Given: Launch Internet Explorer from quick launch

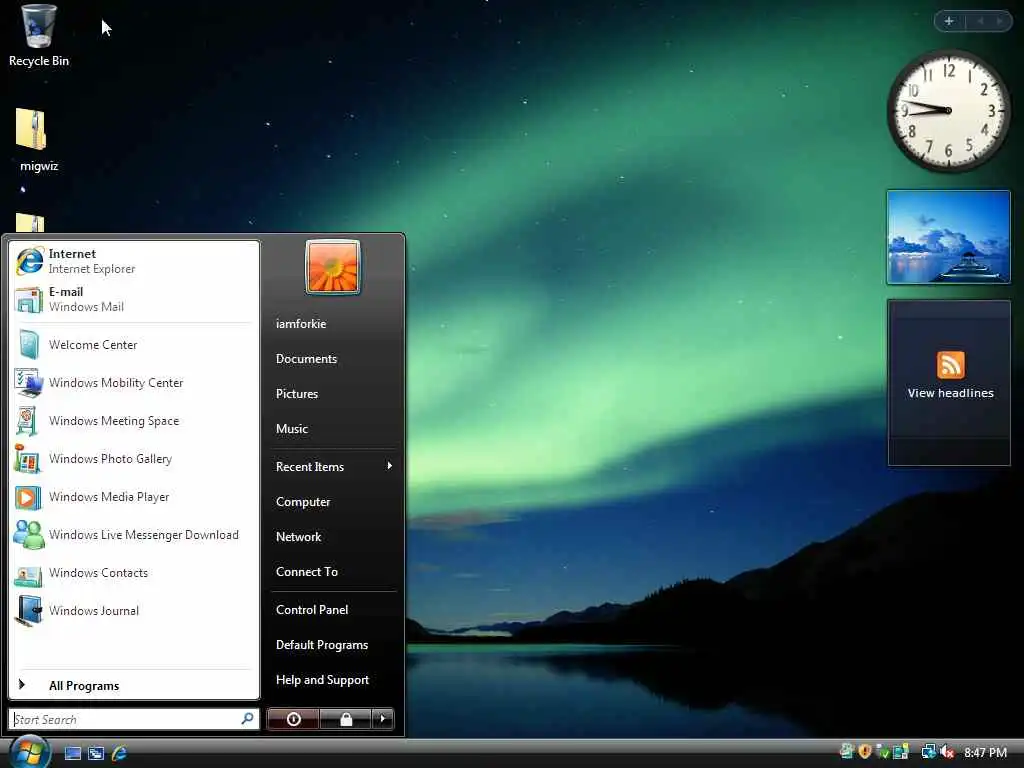Looking at the screenshot, I should point(120,753).
